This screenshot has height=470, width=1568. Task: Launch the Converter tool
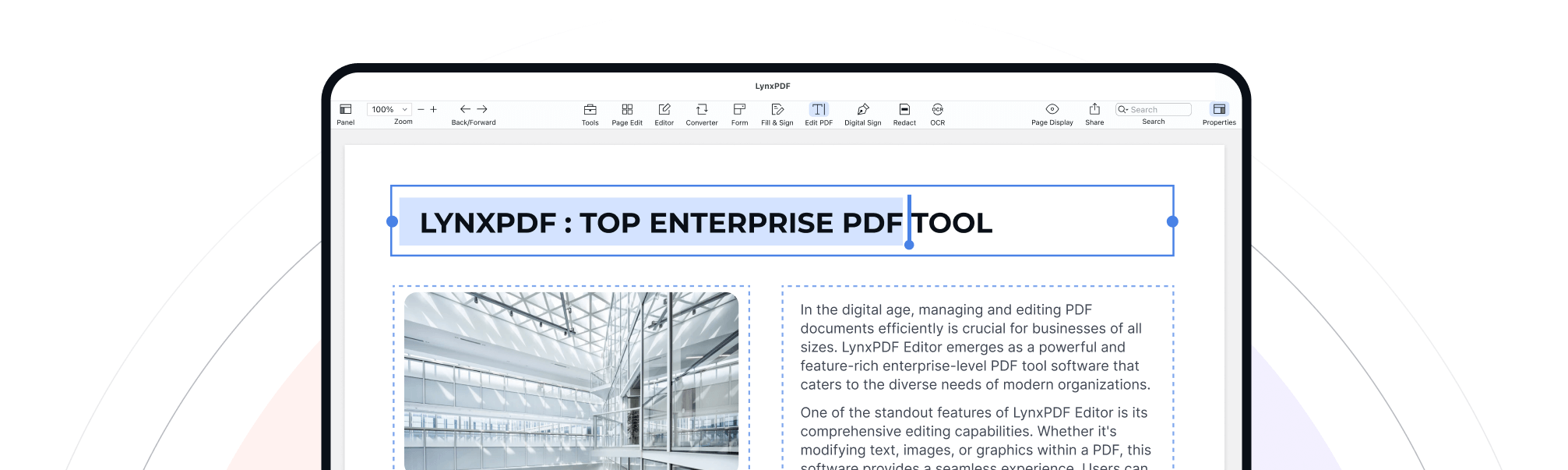tap(702, 110)
